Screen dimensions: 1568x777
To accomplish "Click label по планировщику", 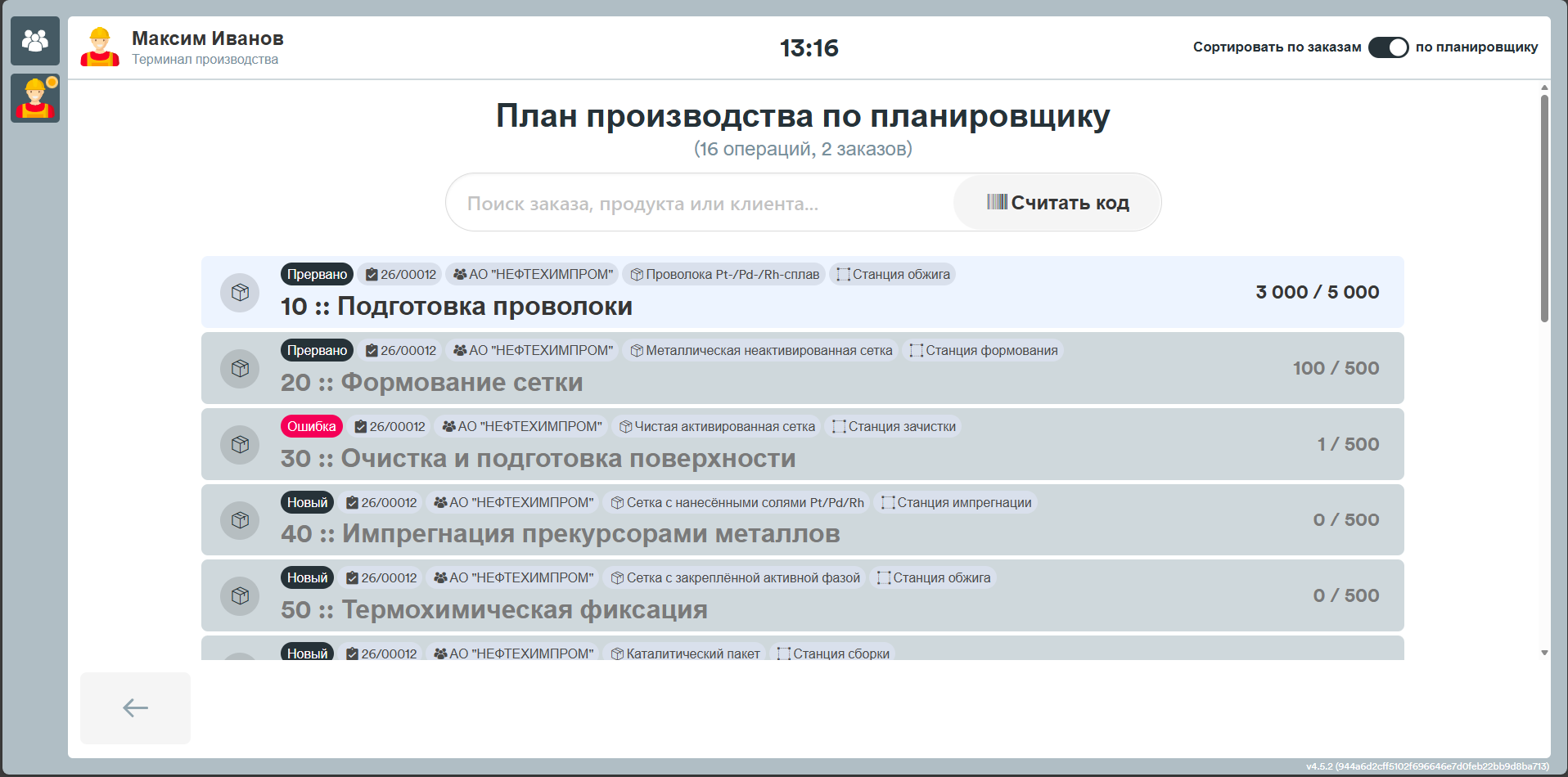I will [x=1476, y=47].
